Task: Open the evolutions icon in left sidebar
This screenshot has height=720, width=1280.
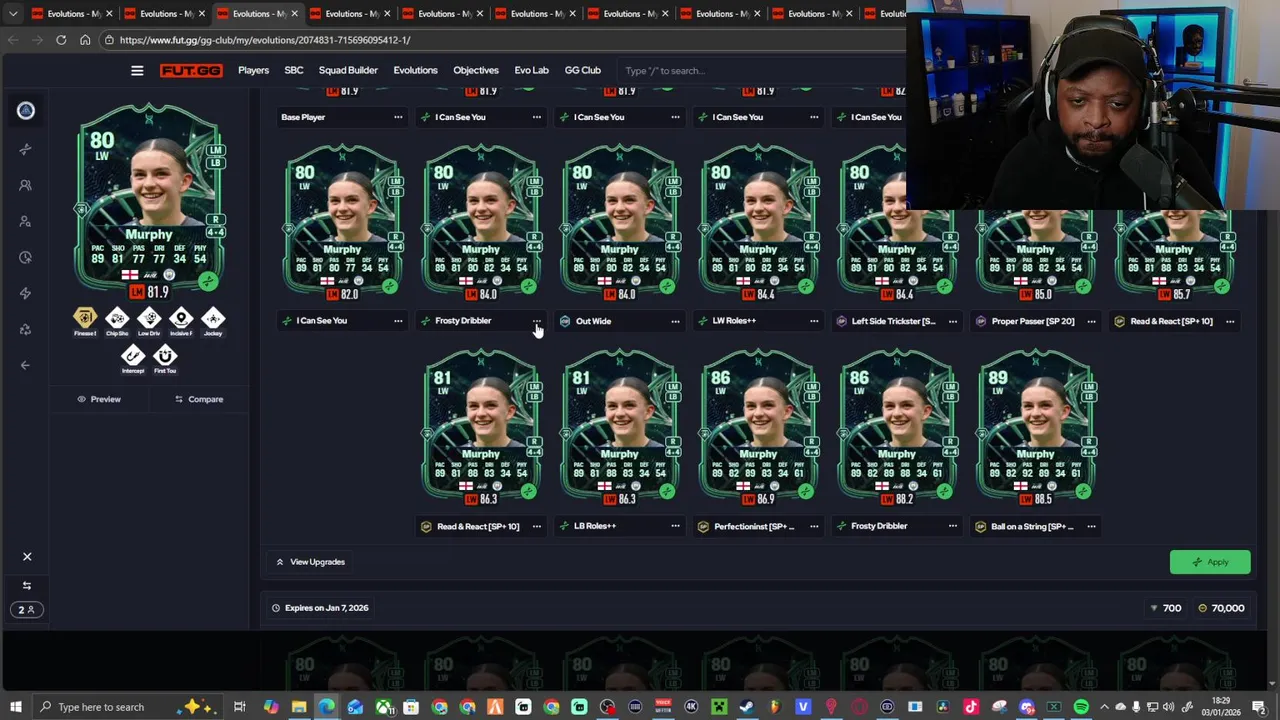Action: [x=26, y=149]
